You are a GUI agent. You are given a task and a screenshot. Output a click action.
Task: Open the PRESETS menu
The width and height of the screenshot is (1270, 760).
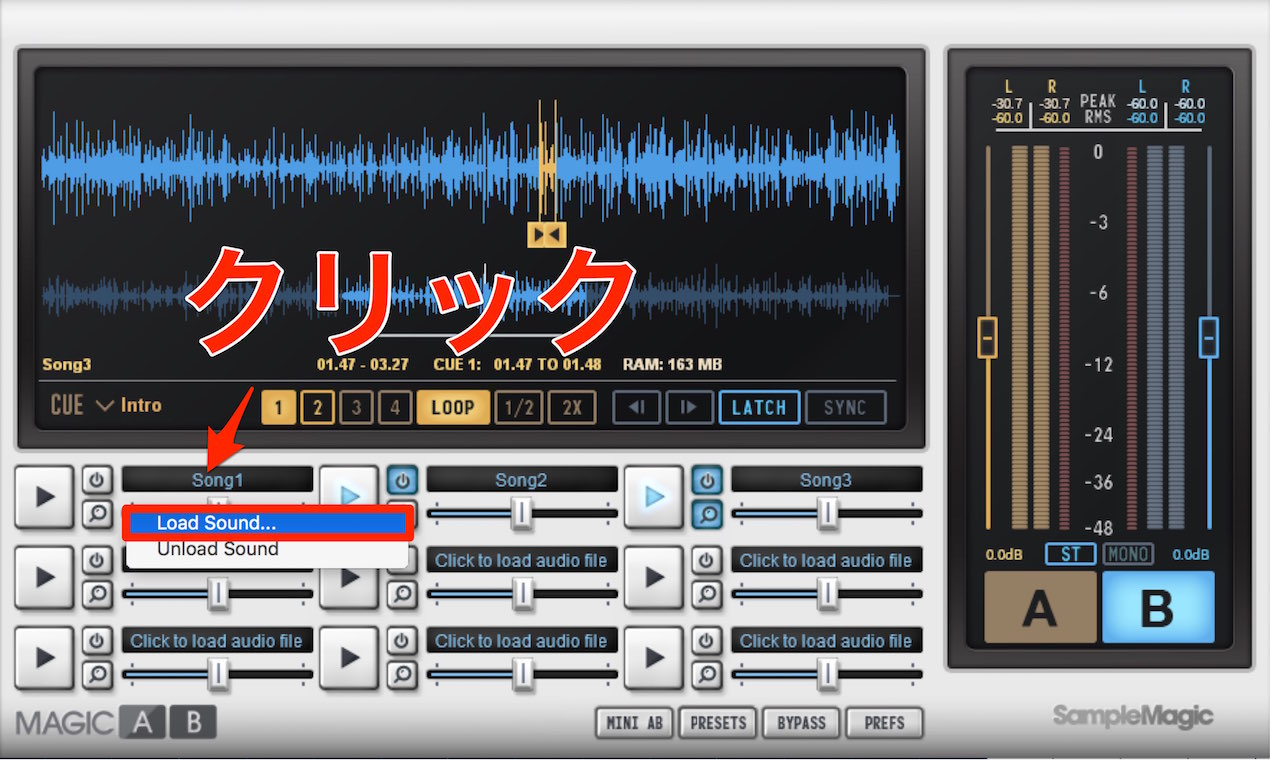point(718,722)
